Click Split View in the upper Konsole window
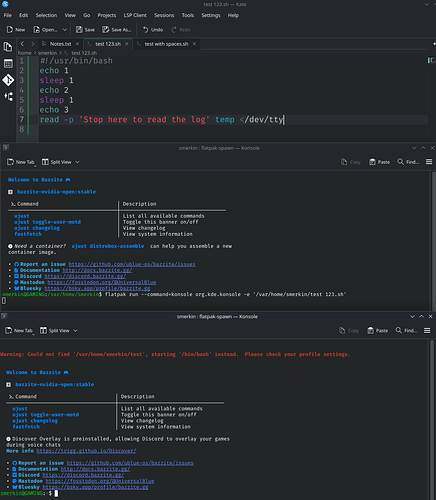Image resolution: width=436 pixels, height=500 pixels. pyautogui.click(x=56, y=162)
